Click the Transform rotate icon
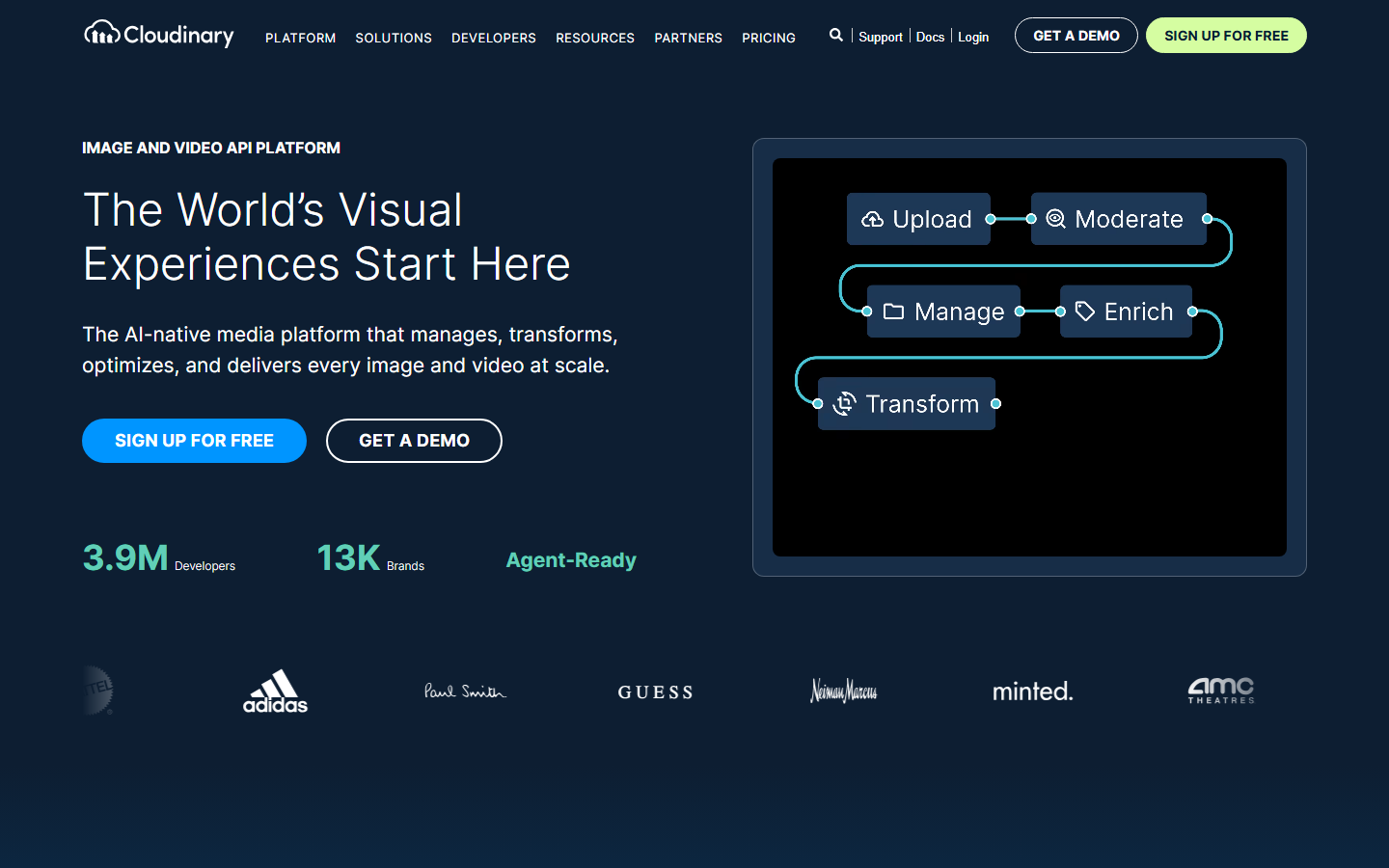1389x868 pixels. tap(844, 403)
